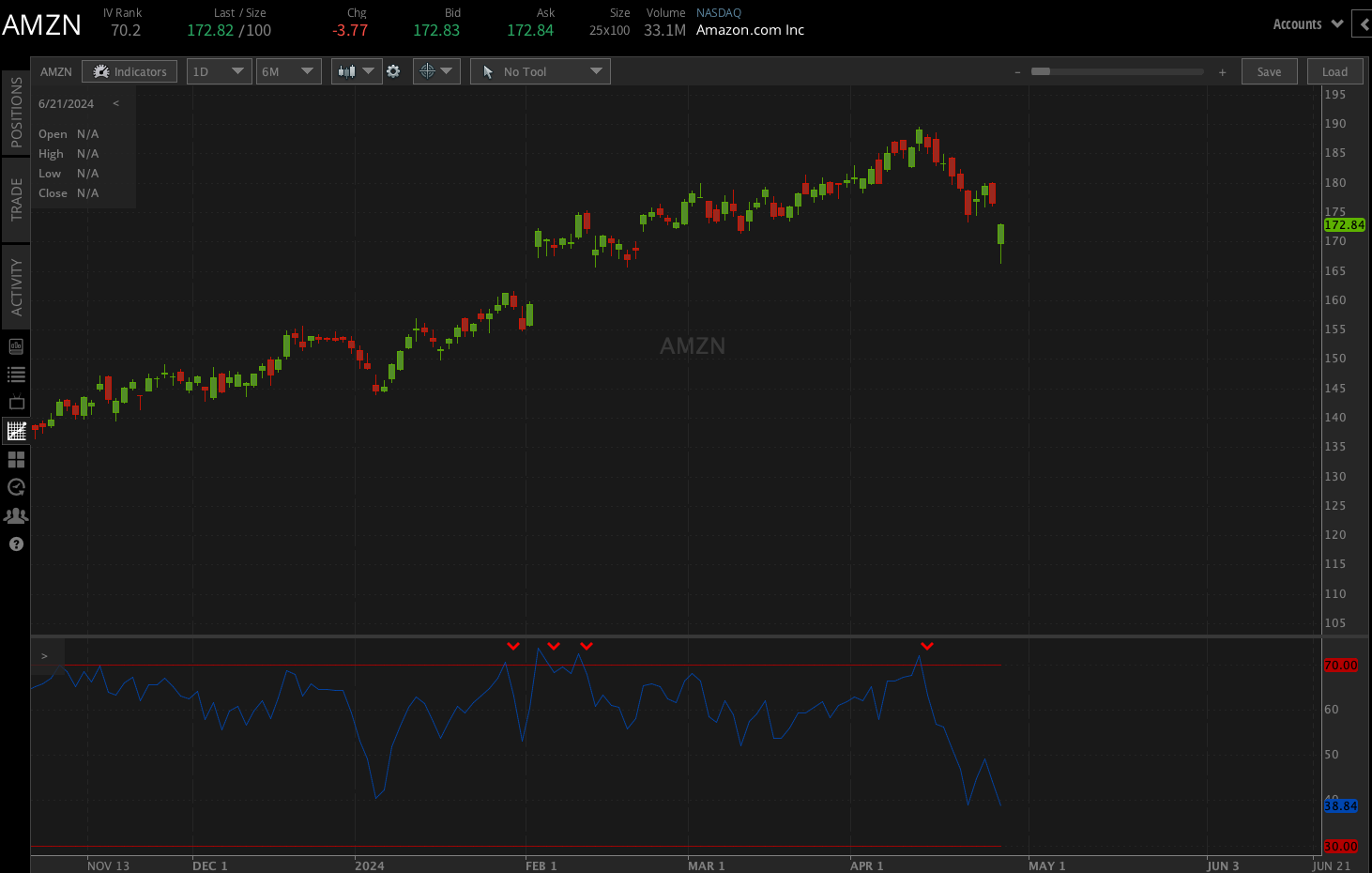Open the follow traders people icon
Image resolution: width=1372 pixels, height=873 pixels.
pos(16,515)
